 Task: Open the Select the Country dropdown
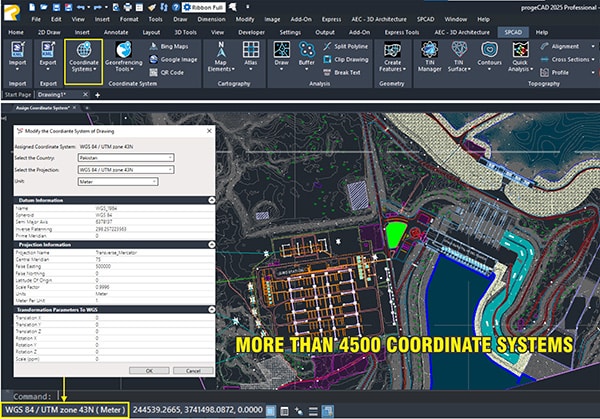126,158
